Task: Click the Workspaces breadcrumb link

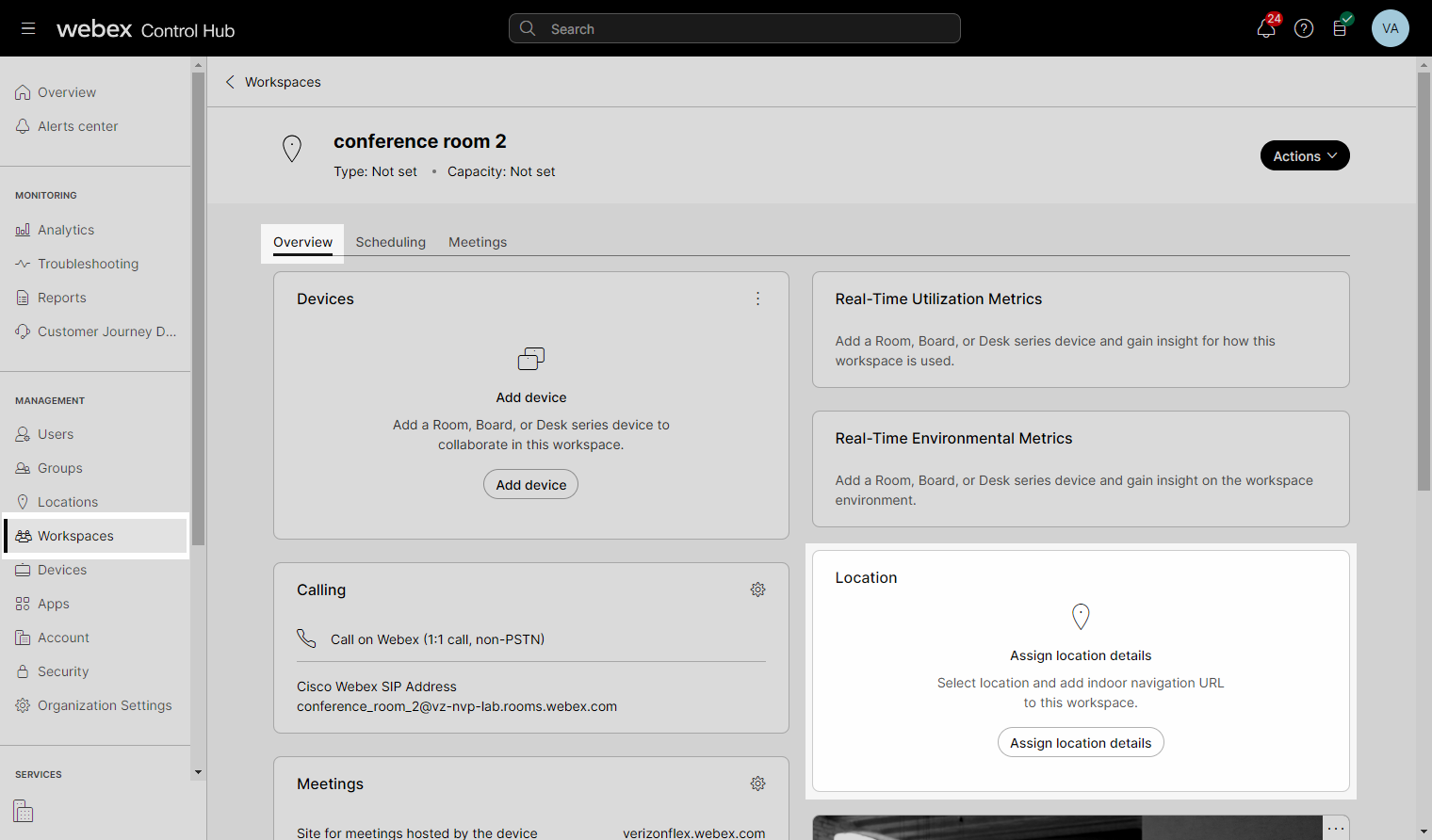Action: [283, 82]
